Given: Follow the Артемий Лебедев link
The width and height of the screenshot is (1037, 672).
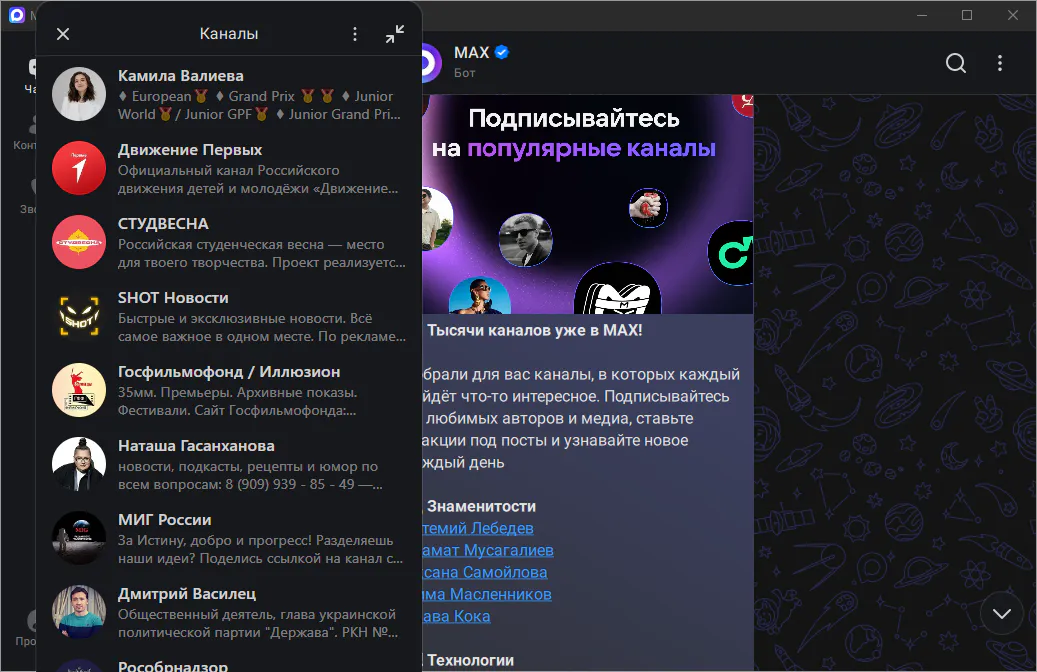Looking at the screenshot, I should pyautogui.click(x=478, y=528).
